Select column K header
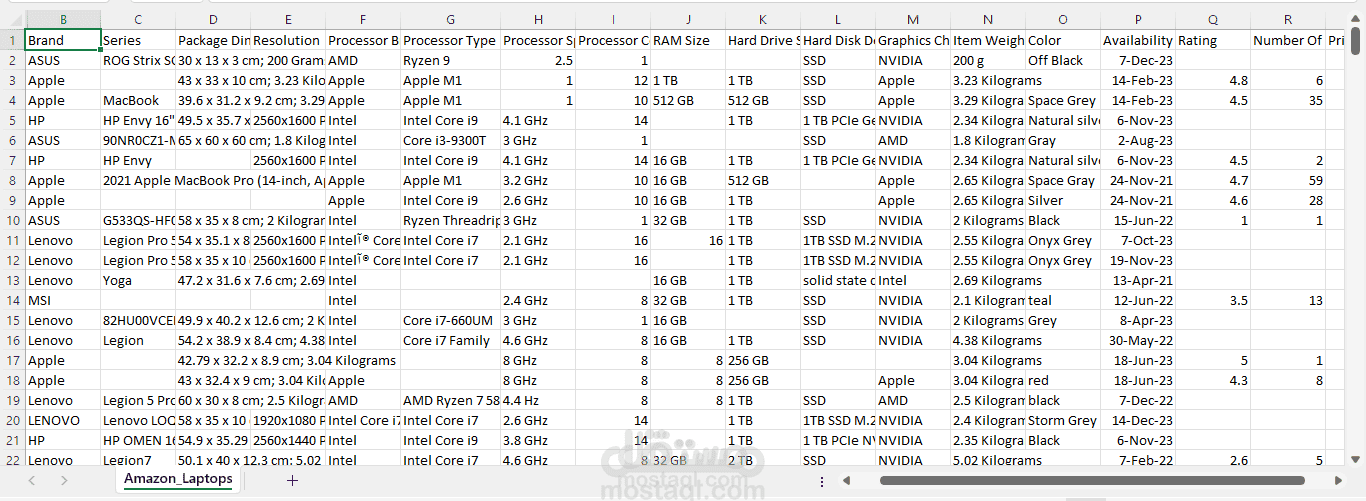The image size is (1366, 501). [x=763, y=20]
